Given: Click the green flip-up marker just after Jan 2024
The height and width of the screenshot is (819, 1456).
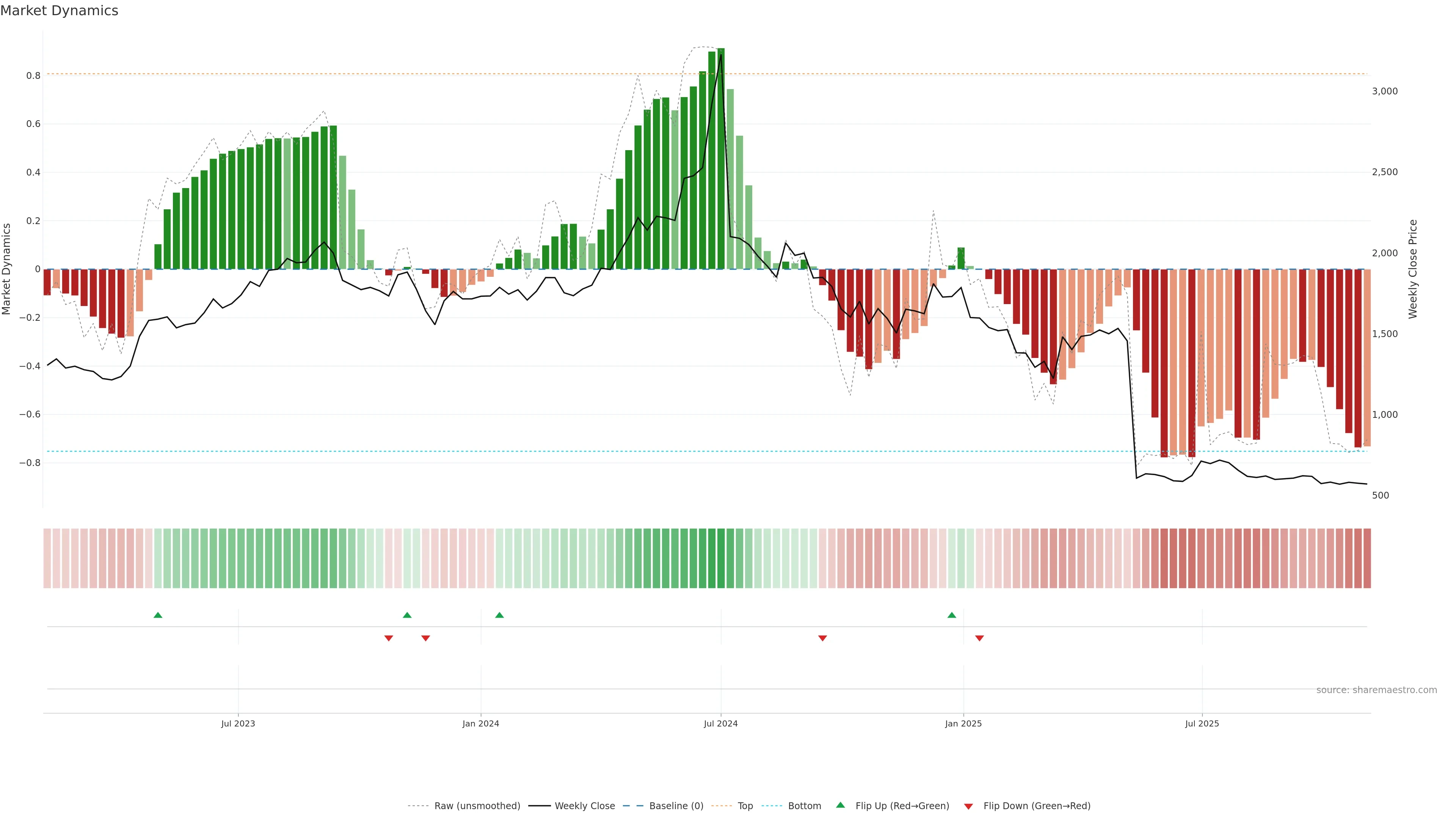Looking at the screenshot, I should (499, 615).
